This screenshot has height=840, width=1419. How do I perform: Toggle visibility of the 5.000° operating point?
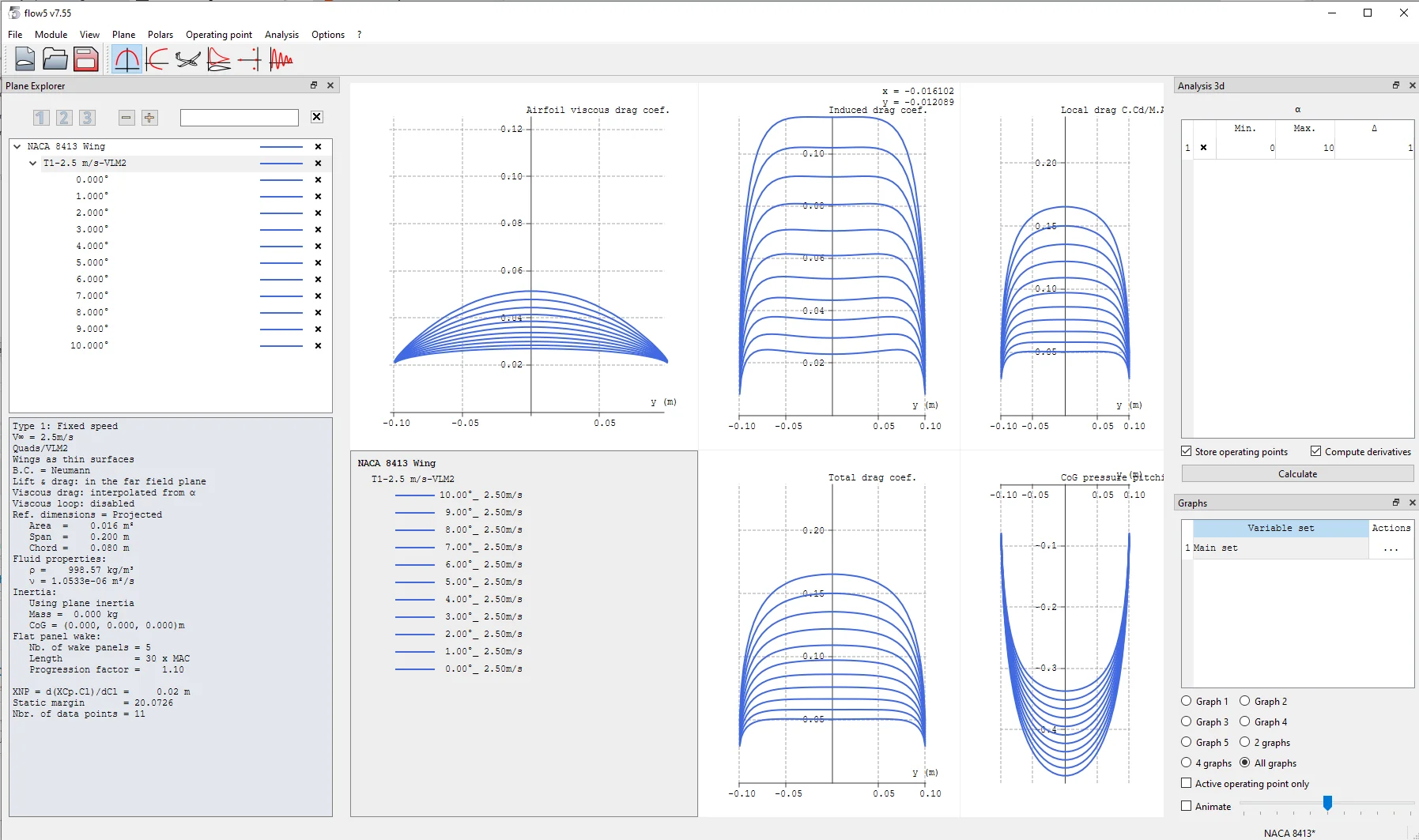318,262
